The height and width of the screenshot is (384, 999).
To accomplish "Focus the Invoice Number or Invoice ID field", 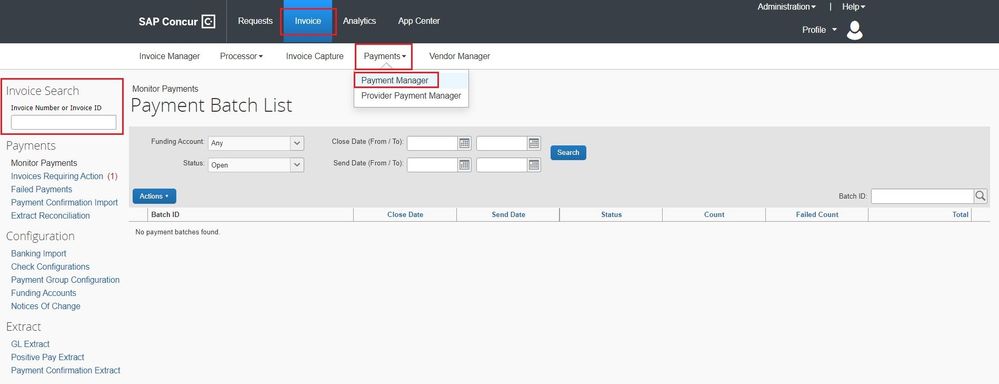I will point(64,122).
